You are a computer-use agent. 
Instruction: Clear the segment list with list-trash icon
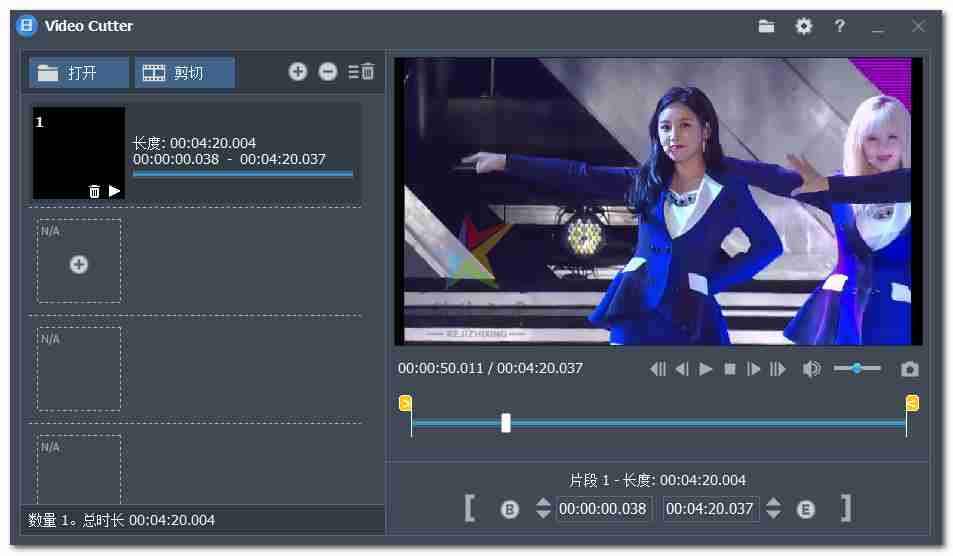(x=361, y=72)
